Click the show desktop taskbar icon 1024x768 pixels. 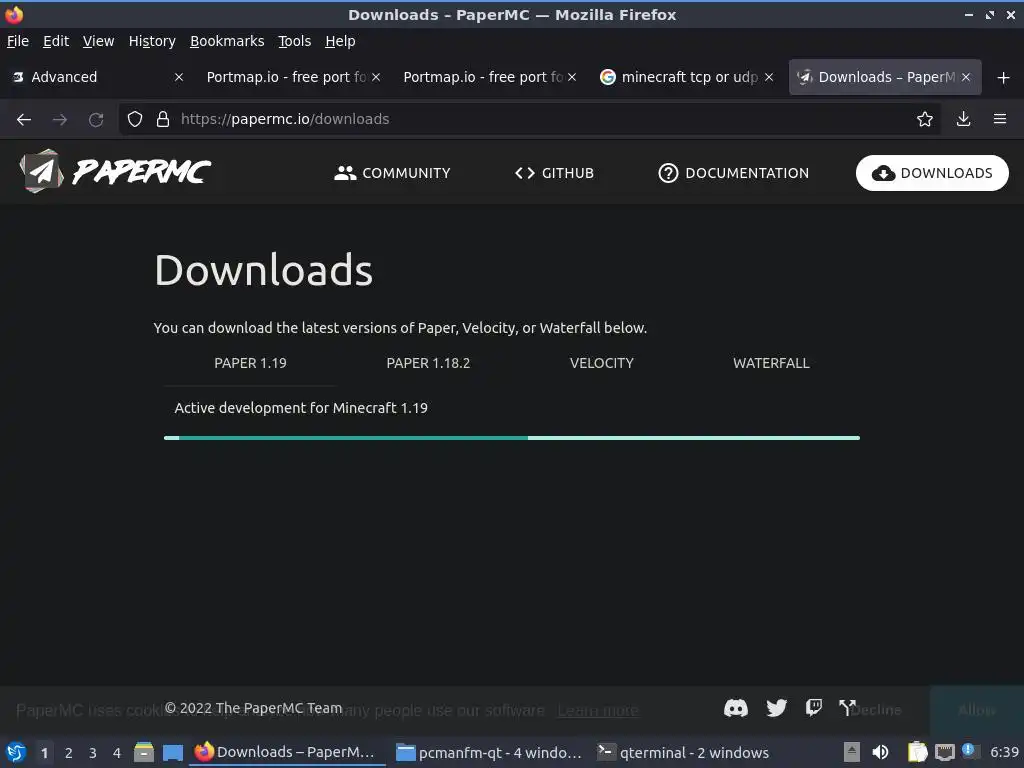click(172, 752)
